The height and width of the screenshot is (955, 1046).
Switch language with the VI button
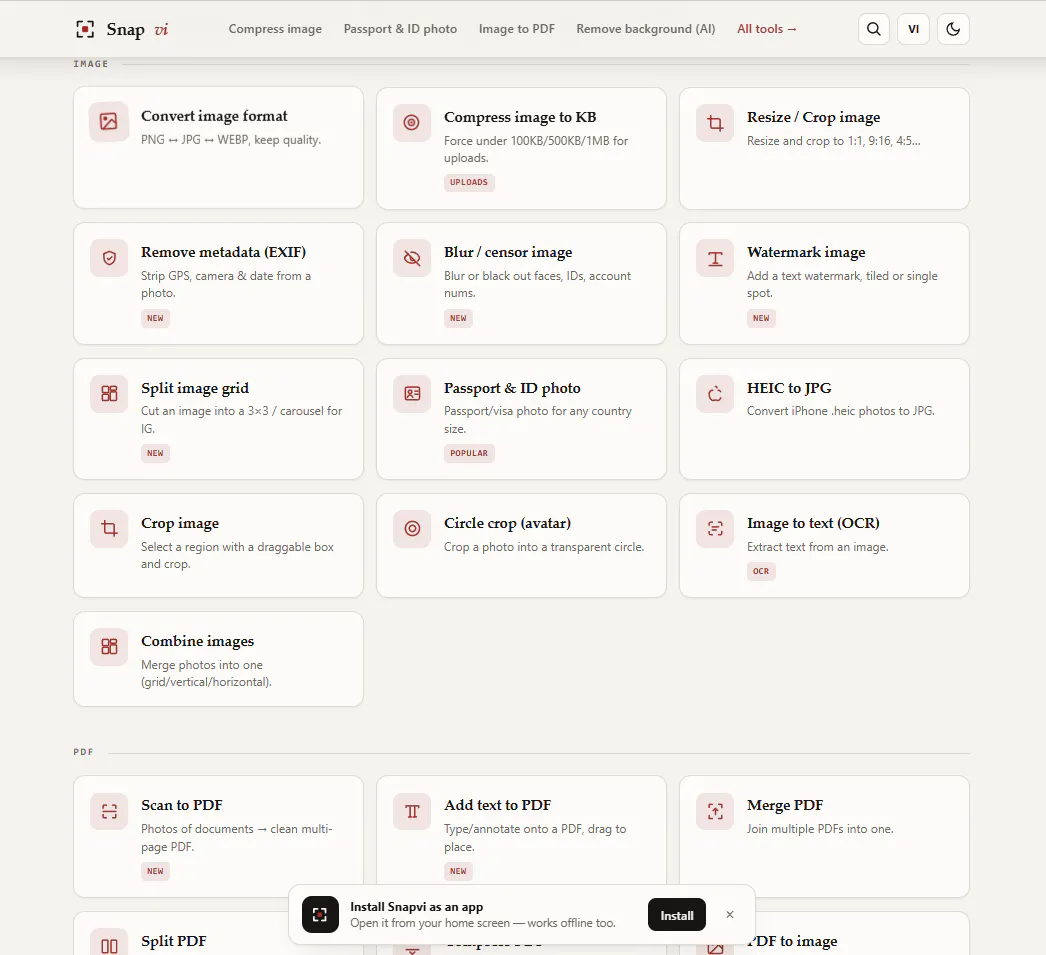point(913,29)
